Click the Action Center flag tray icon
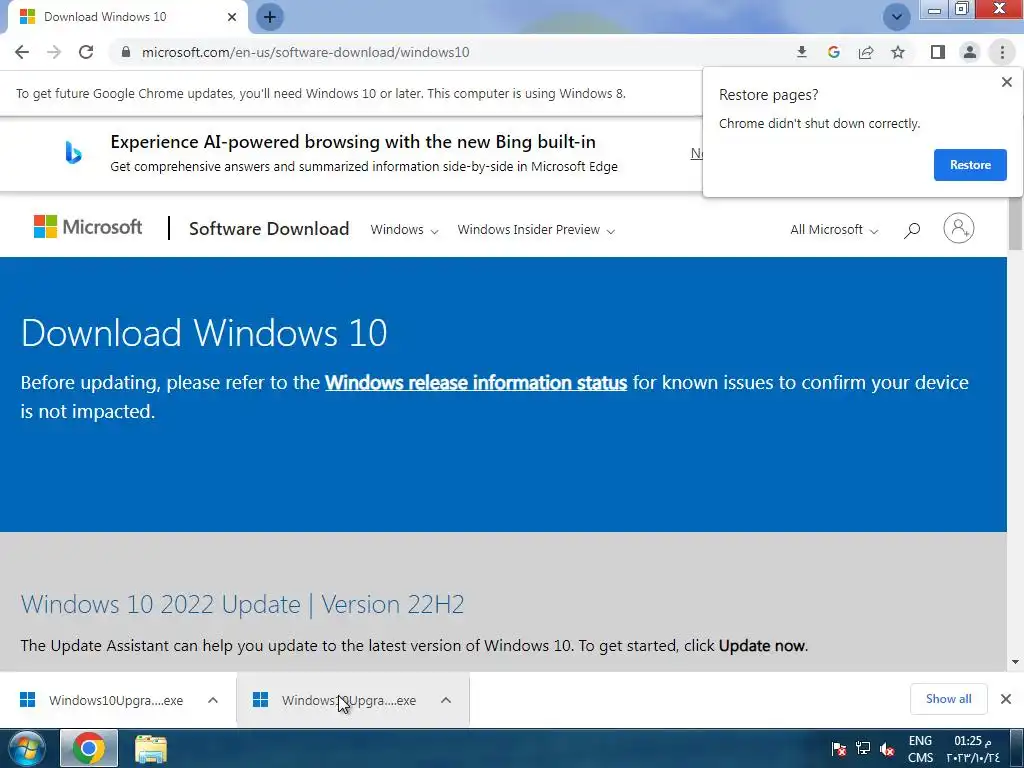1024x768 pixels. coord(839,748)
